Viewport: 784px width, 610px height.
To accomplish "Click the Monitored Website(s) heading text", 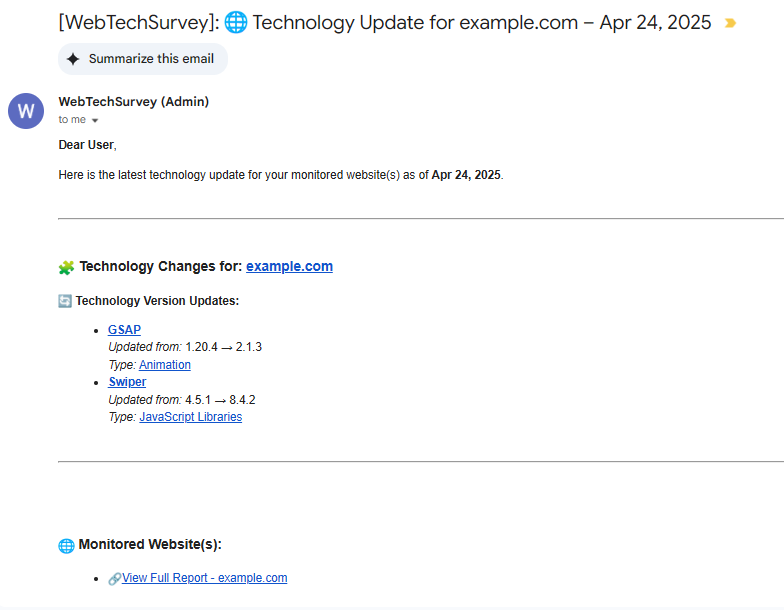I will point(150,545).
